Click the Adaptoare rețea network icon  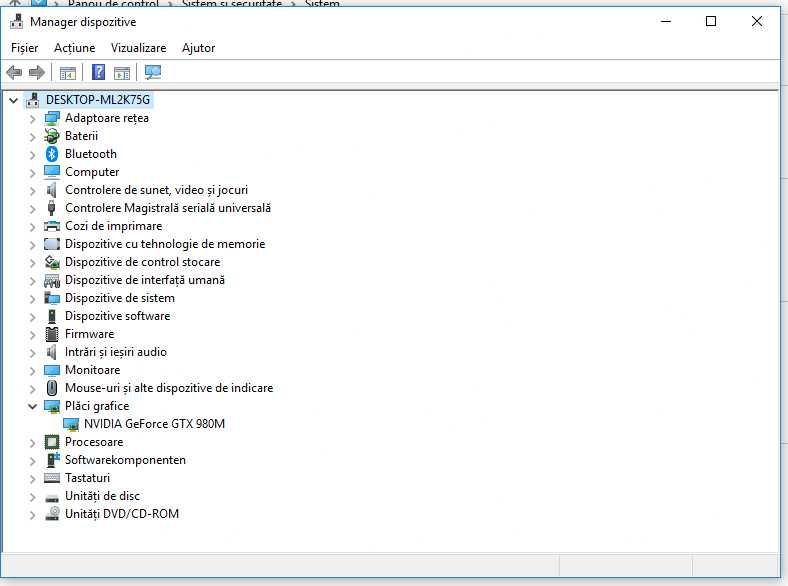(x=52, y=118)
